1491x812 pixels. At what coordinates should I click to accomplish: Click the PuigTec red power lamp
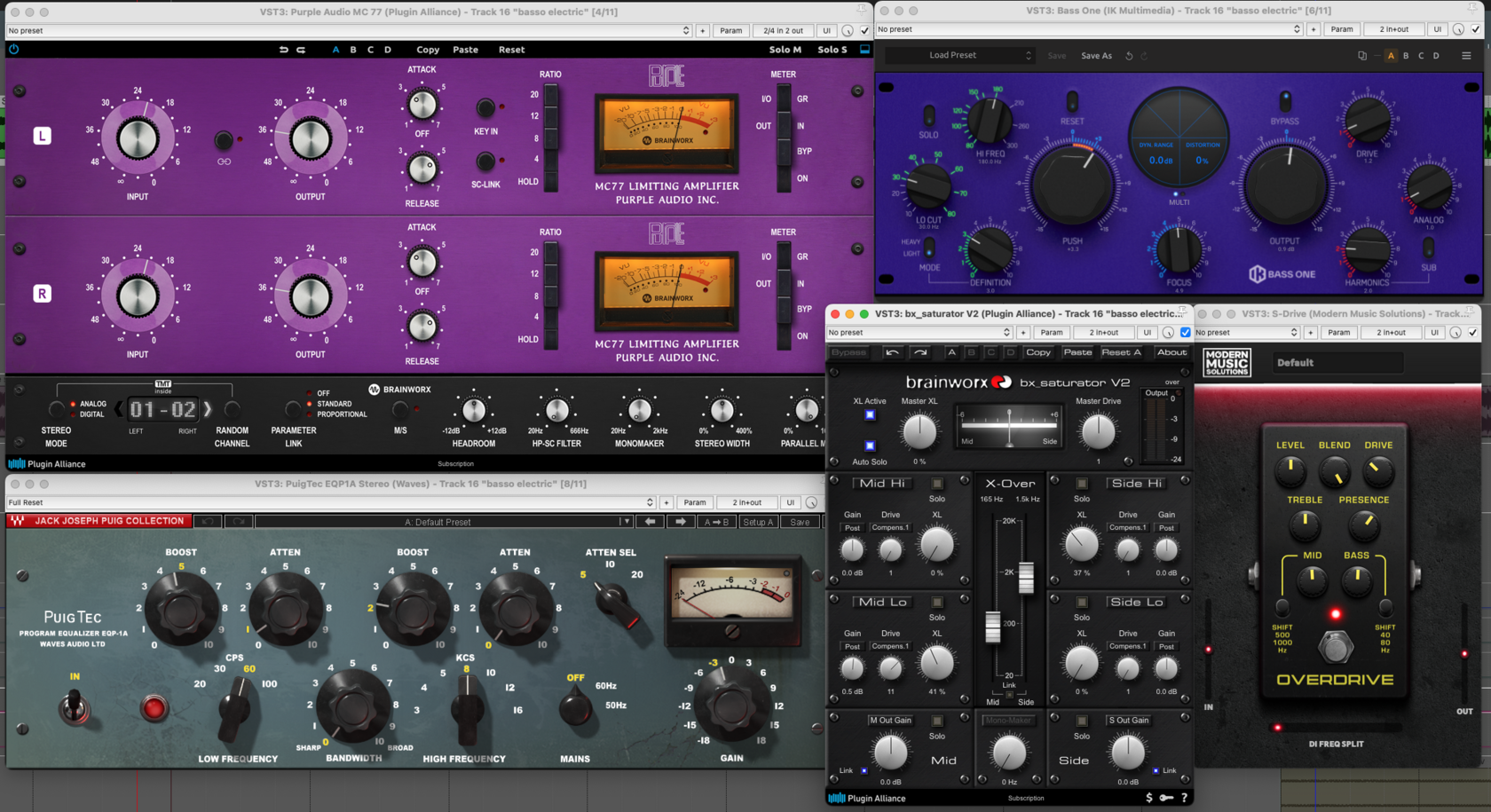click(x=154, y=707)
